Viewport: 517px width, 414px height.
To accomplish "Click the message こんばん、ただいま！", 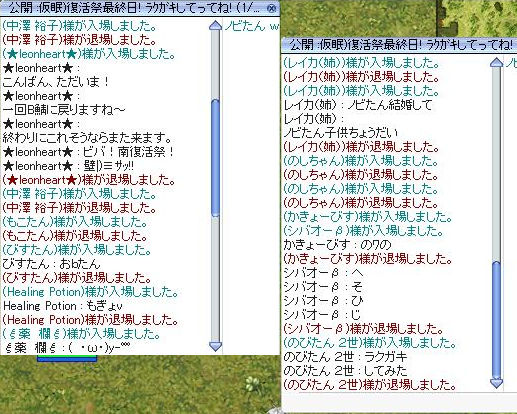I will point(56,82).
